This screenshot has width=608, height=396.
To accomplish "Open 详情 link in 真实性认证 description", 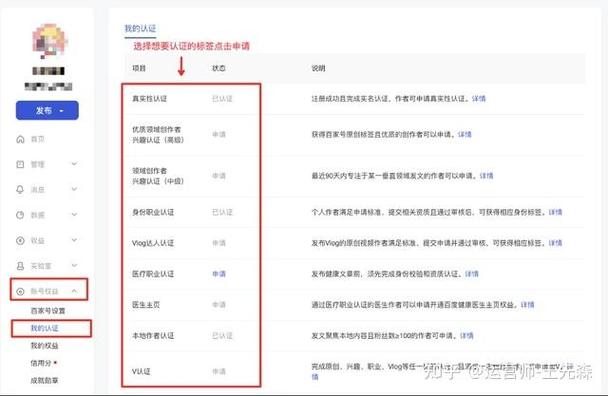I will pos(478,99).
